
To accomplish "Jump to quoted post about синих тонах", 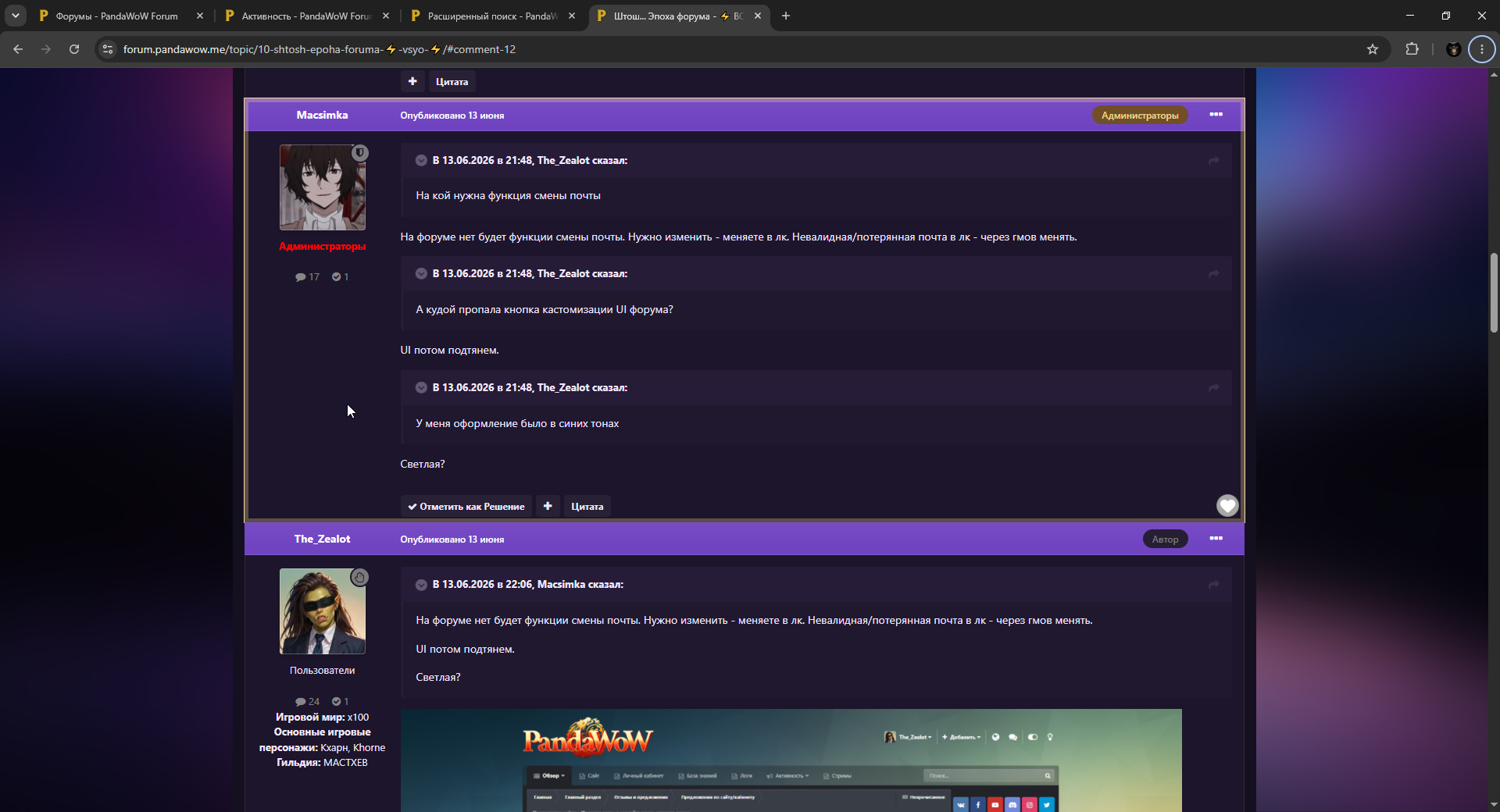I will (x=1214, y=388).
